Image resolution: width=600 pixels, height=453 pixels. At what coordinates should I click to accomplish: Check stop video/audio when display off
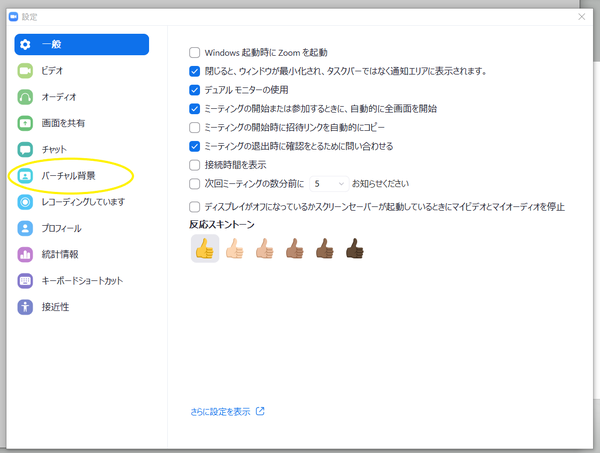coord(194,207)
